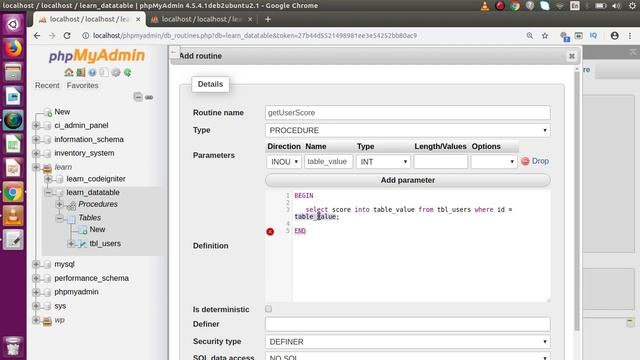Close the Add routine dialog
640x360 pixels.
572,56
